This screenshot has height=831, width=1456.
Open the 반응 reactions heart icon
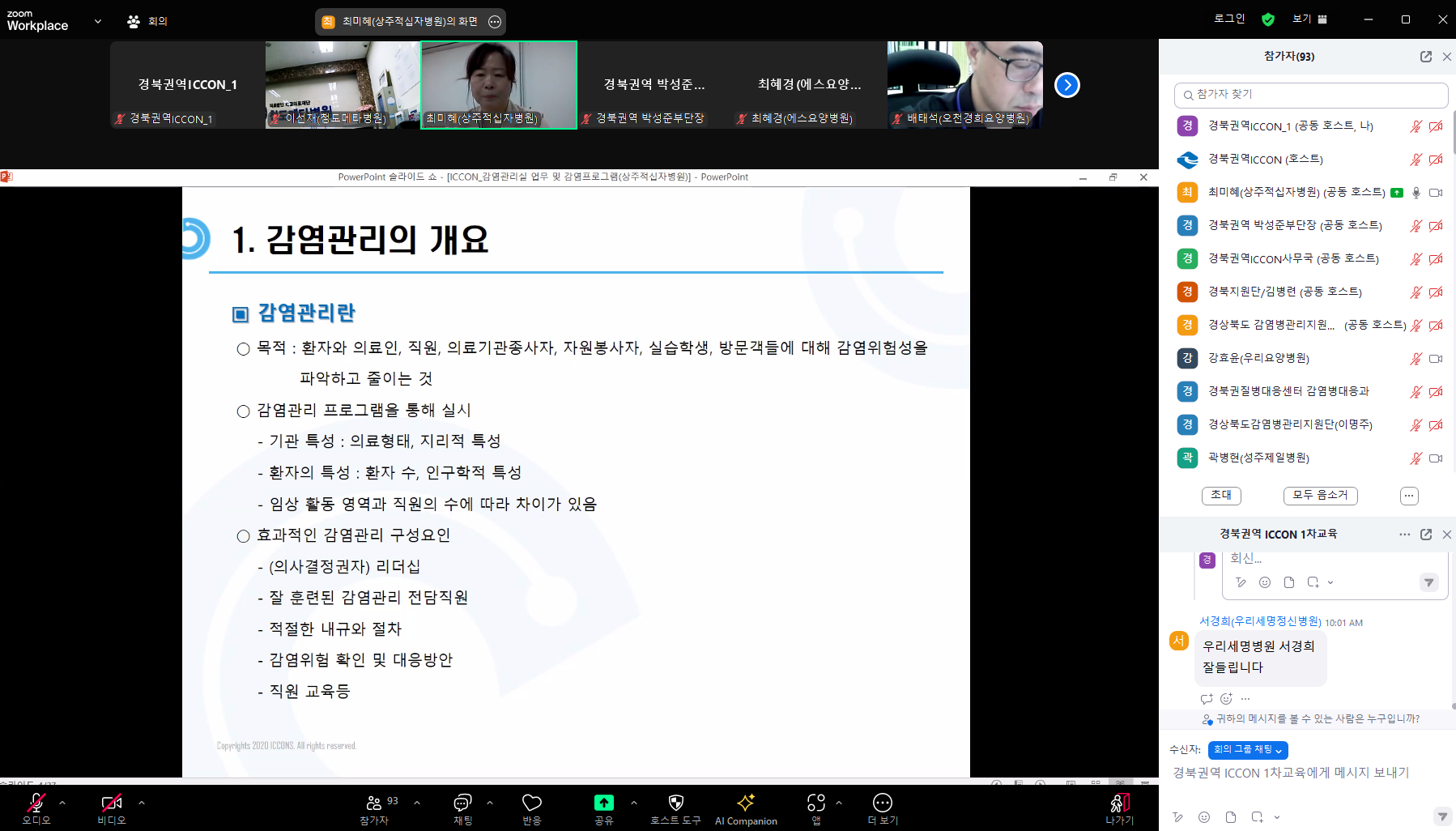point(532,803)
